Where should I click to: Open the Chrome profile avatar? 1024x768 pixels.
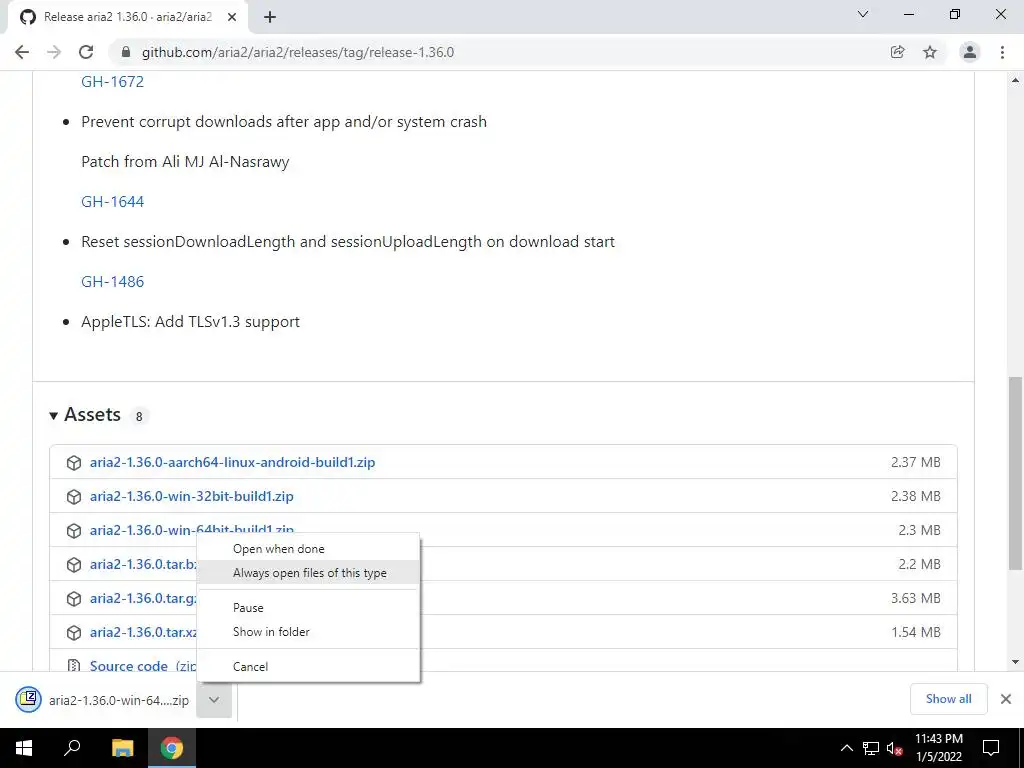pyautogui.click(x=970, y=52)
